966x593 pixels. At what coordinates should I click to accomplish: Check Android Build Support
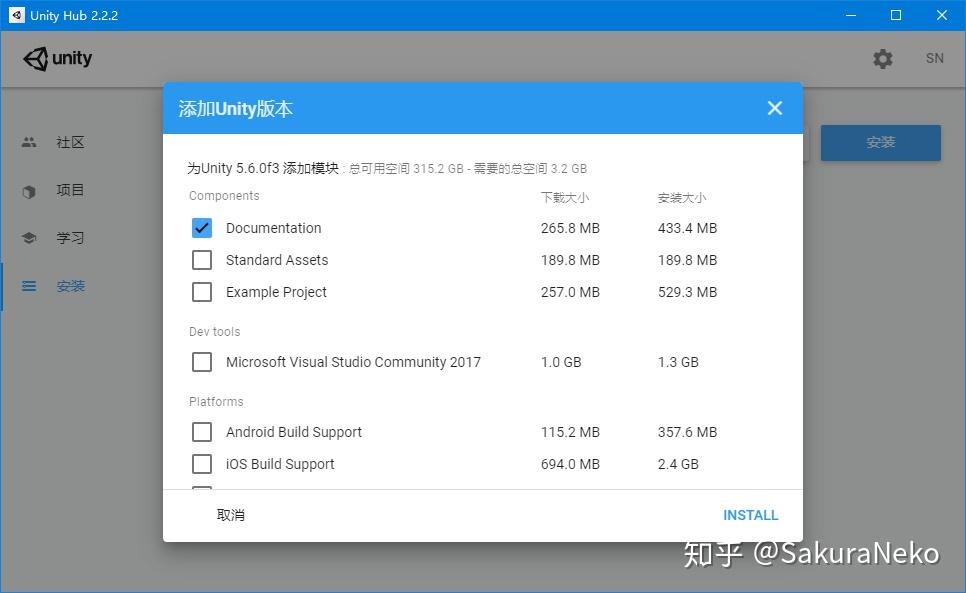pos(202,432)
